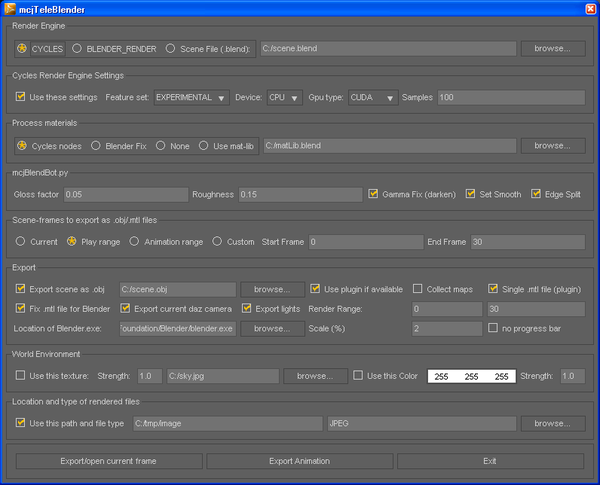Click the Roughness field 0.15

click(x=300, y=194)
